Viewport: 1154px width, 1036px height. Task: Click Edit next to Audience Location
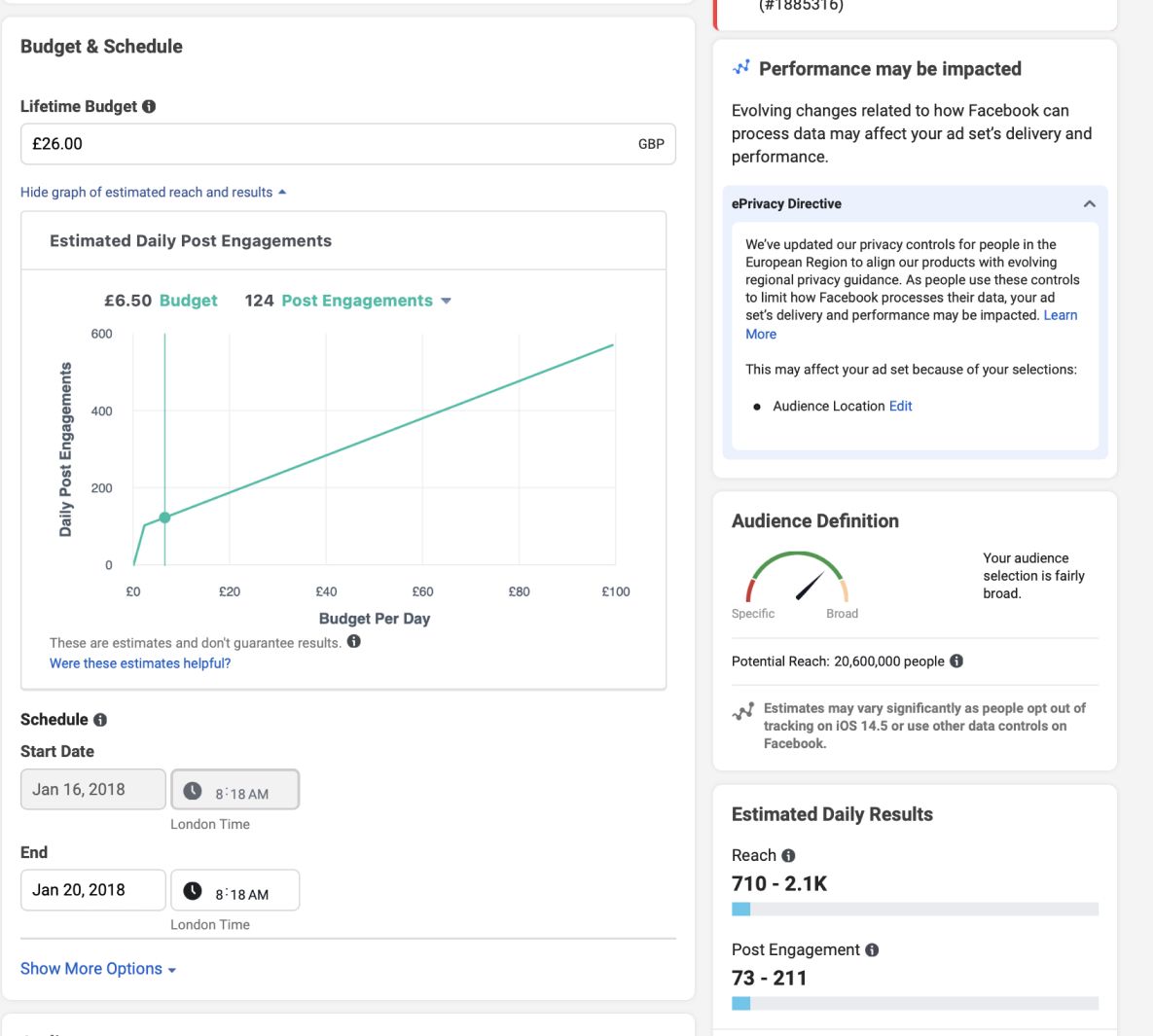900,407
